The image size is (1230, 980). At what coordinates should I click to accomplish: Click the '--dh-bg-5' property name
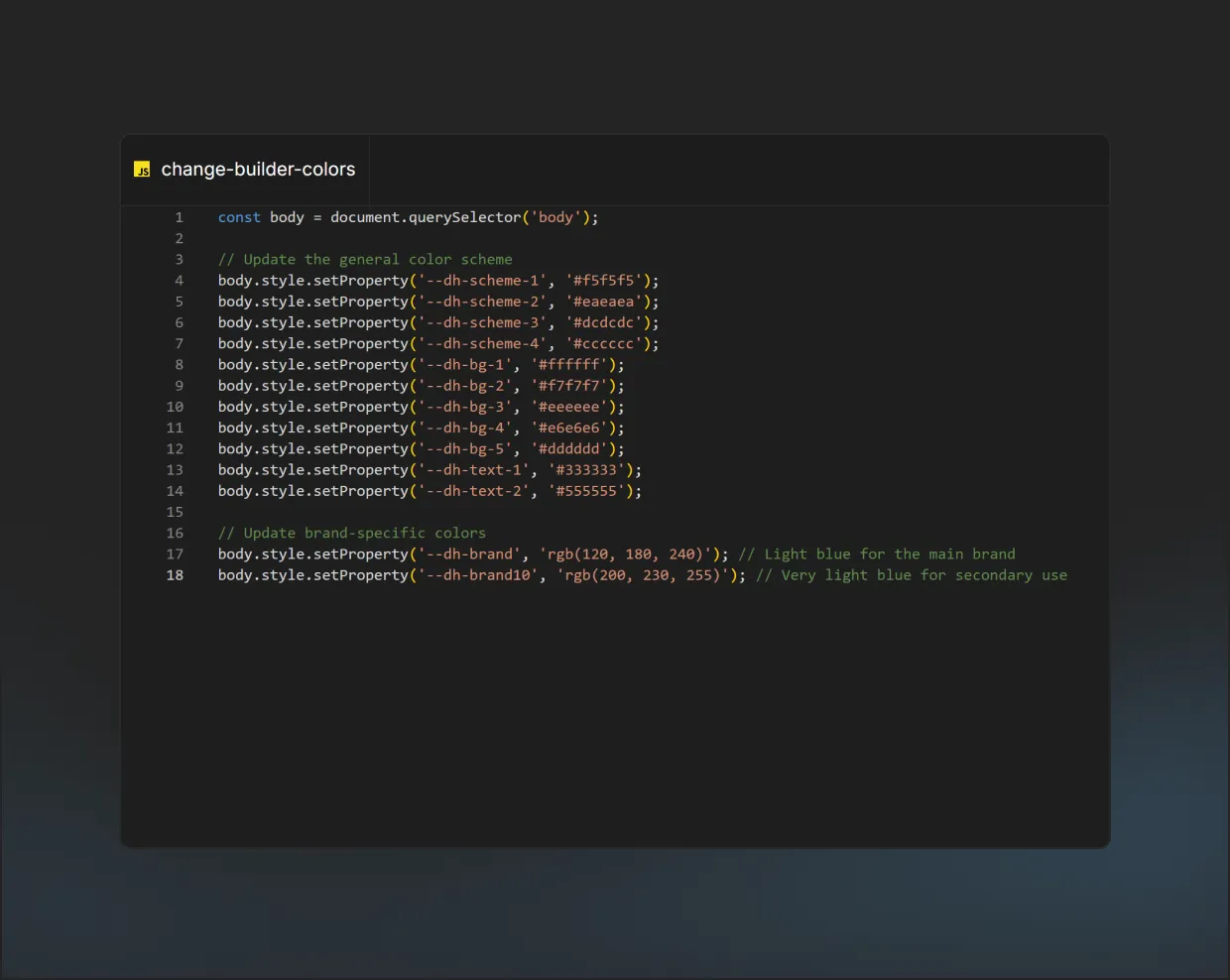(x=465, y=449)
